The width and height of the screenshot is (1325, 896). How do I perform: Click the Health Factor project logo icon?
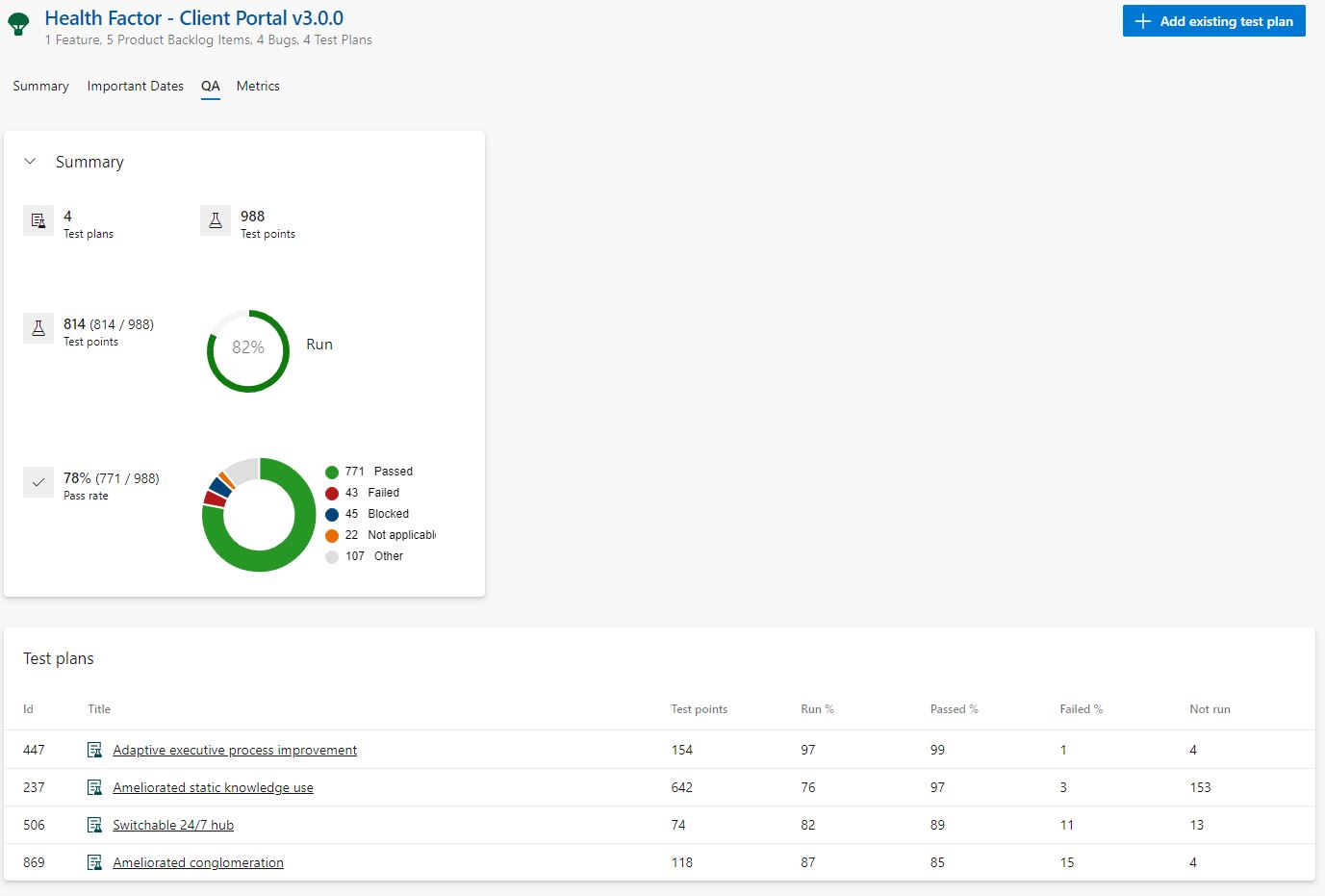point(19,23)
